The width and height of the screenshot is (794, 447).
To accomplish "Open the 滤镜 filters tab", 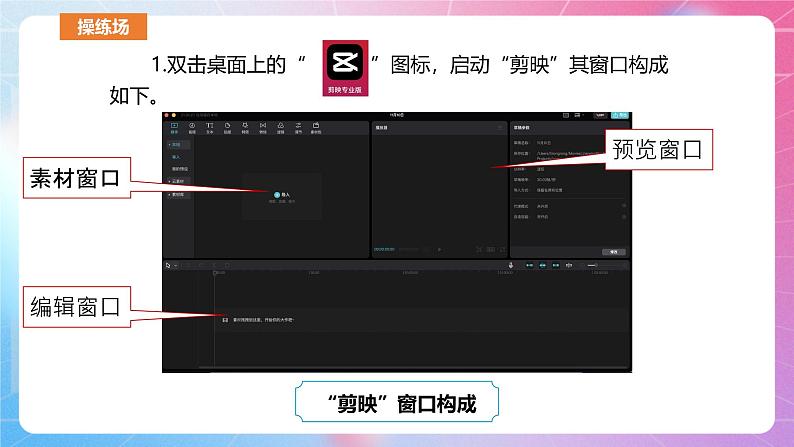I will click(281, 128).
